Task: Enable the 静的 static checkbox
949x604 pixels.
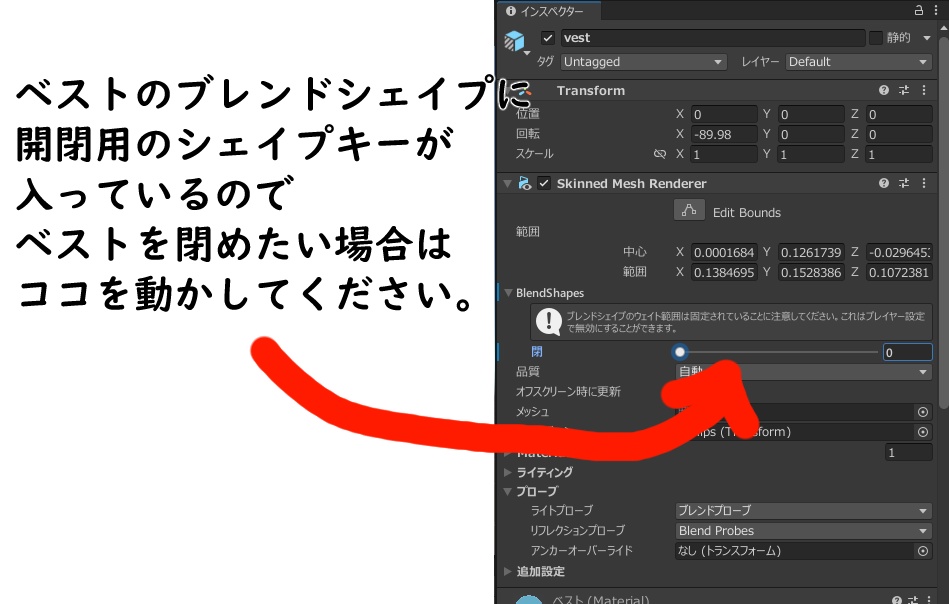Action: [875, 38]
